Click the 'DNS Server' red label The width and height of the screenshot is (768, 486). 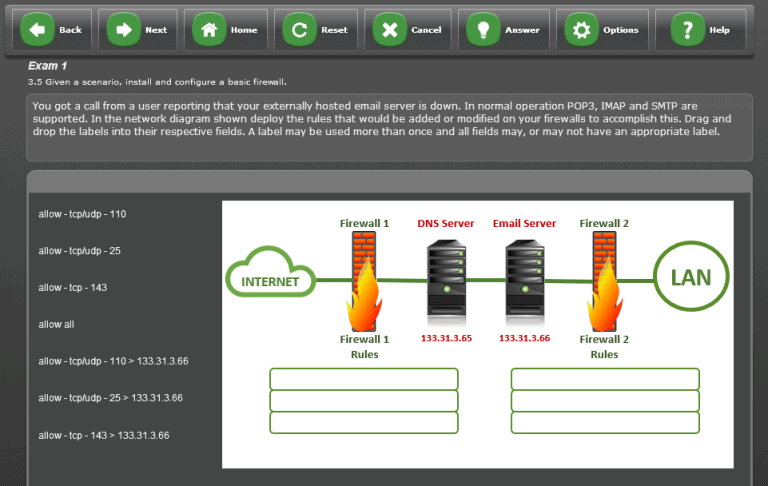pyautogui.click(x=446, y=223)
